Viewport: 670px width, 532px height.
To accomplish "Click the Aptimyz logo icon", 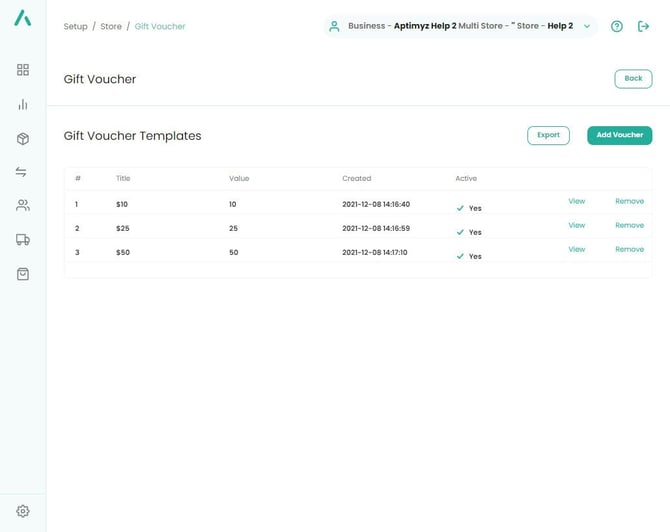I will (22, 18).
